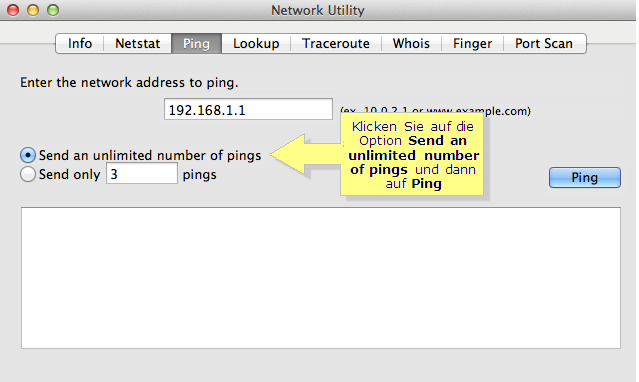Open the Finger tab

coord(472,44)
